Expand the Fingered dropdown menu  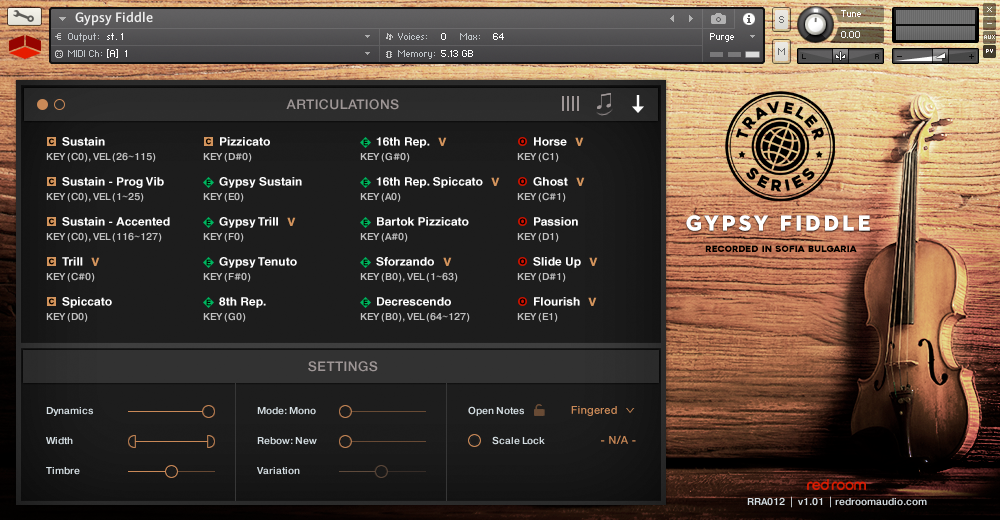pyautogui.click(x=603, y=410)
